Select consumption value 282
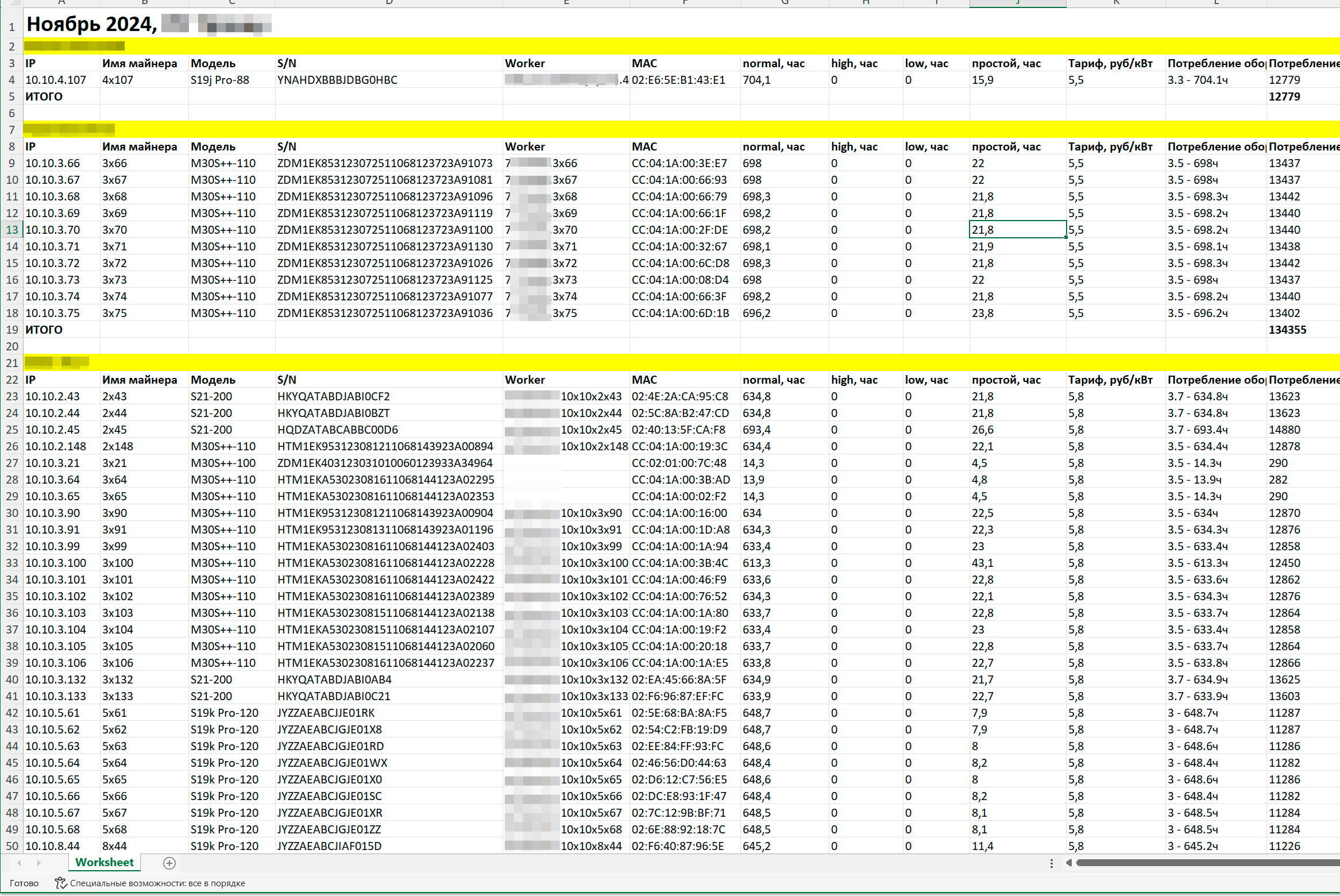 click(1303, 480)
